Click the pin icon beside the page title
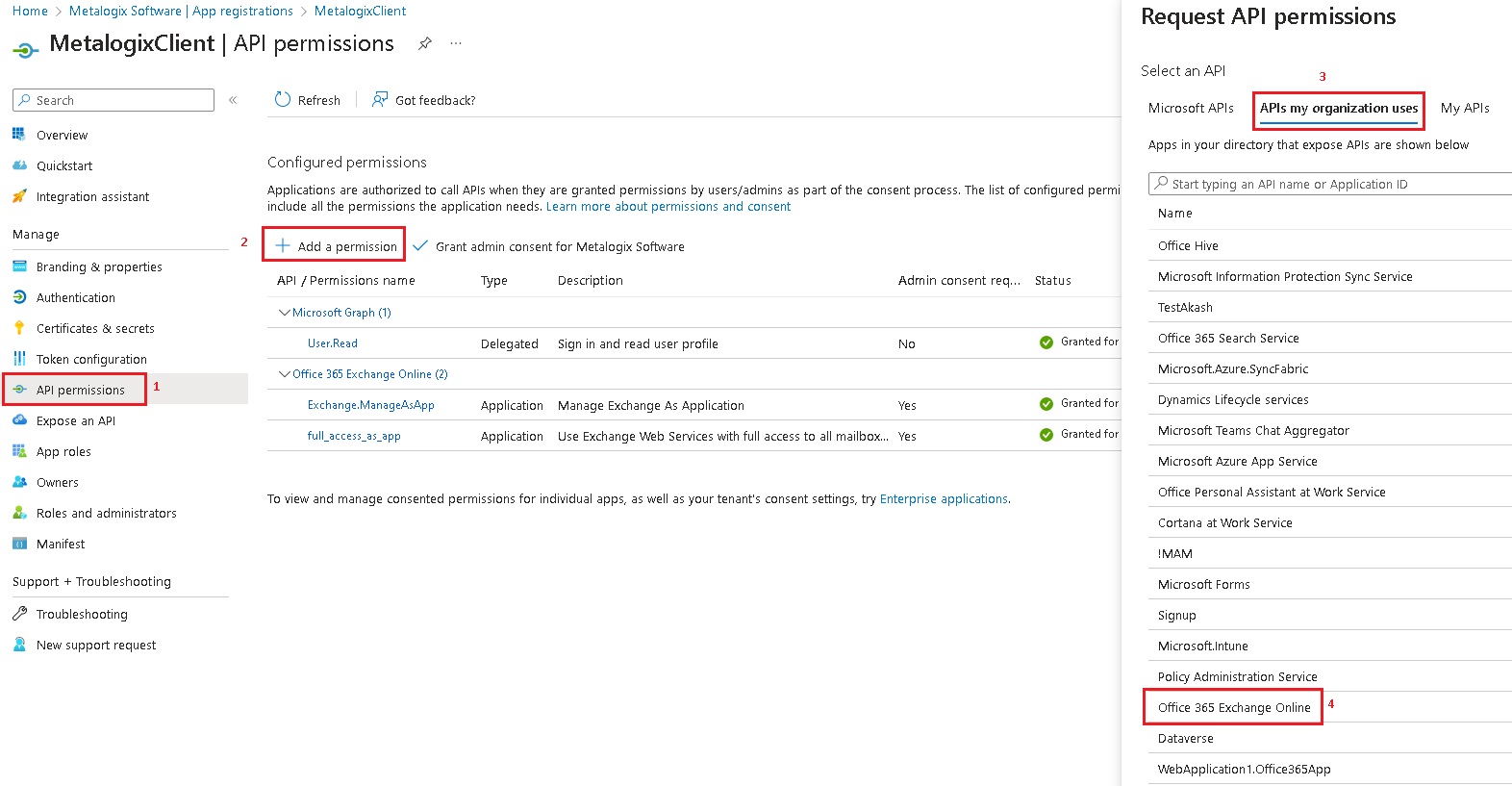The height and width of the screenshot is (786, 1512). [x=425, y=43]
